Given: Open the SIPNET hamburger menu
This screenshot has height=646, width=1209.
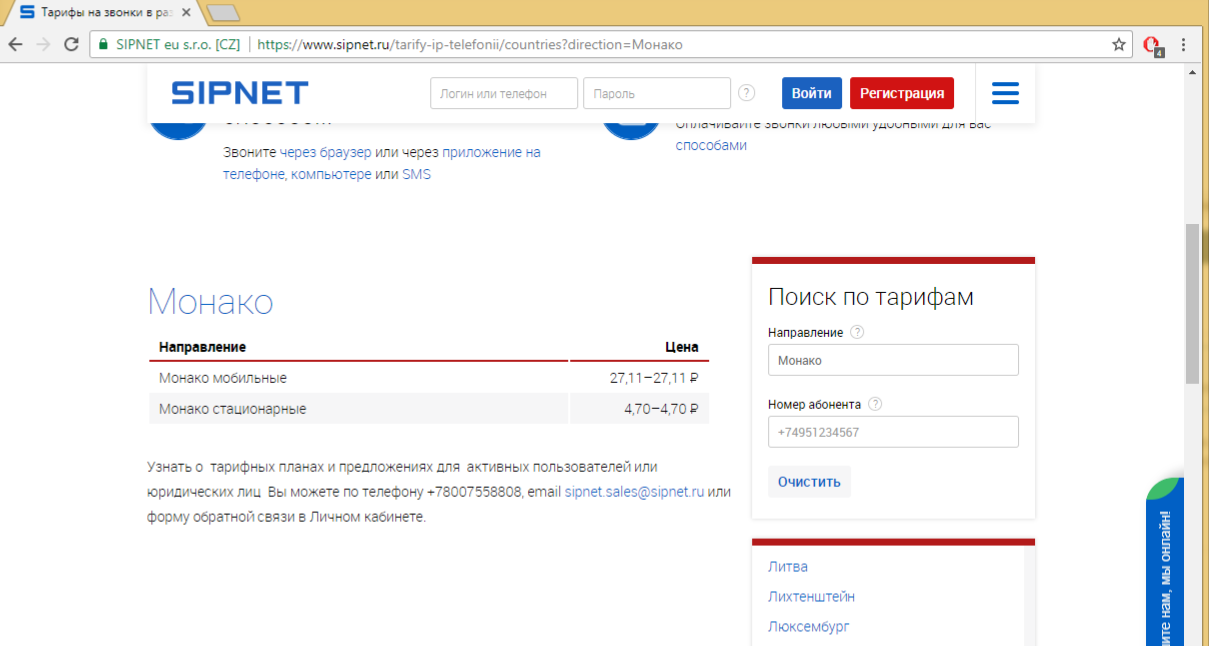Looking at the screenshot, I should pos(1005,93).
